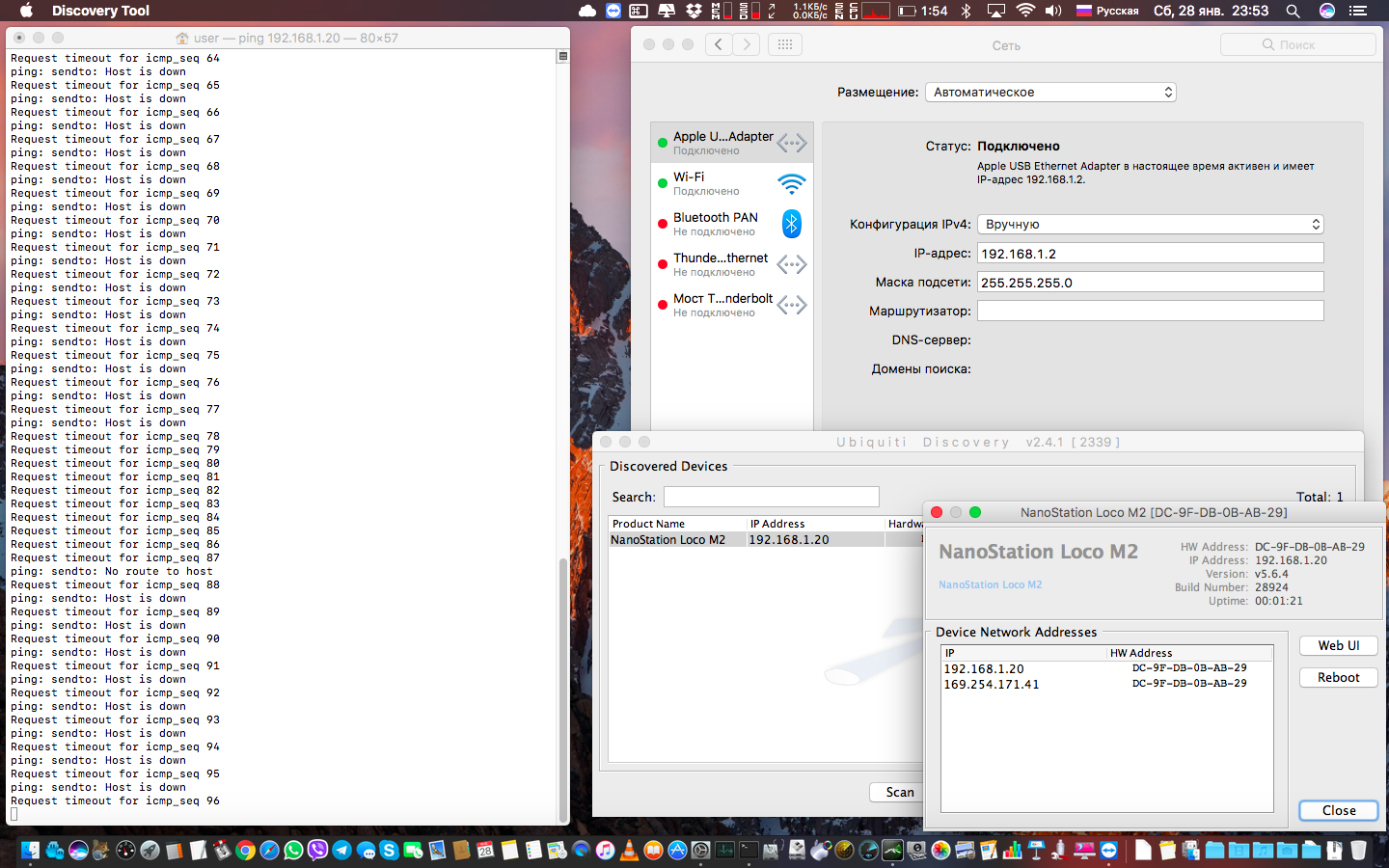Click the Web UI button
The height and width of the screenshot is (868, 1389).
click(1338, 645)
